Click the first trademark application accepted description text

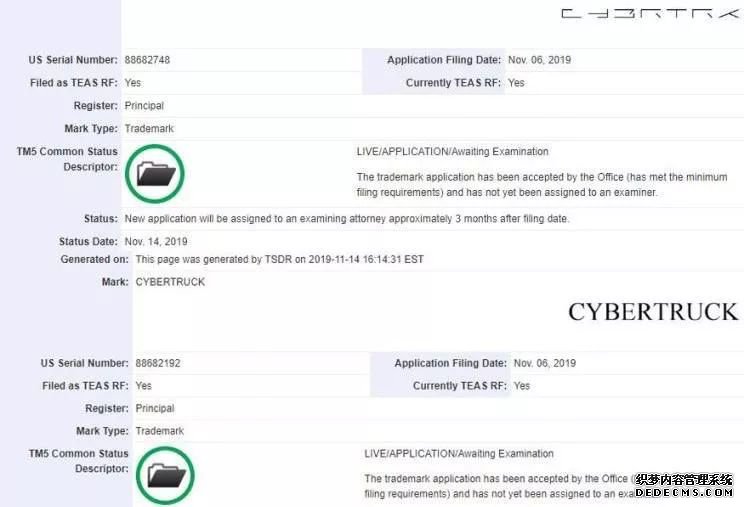click(542, 184)
